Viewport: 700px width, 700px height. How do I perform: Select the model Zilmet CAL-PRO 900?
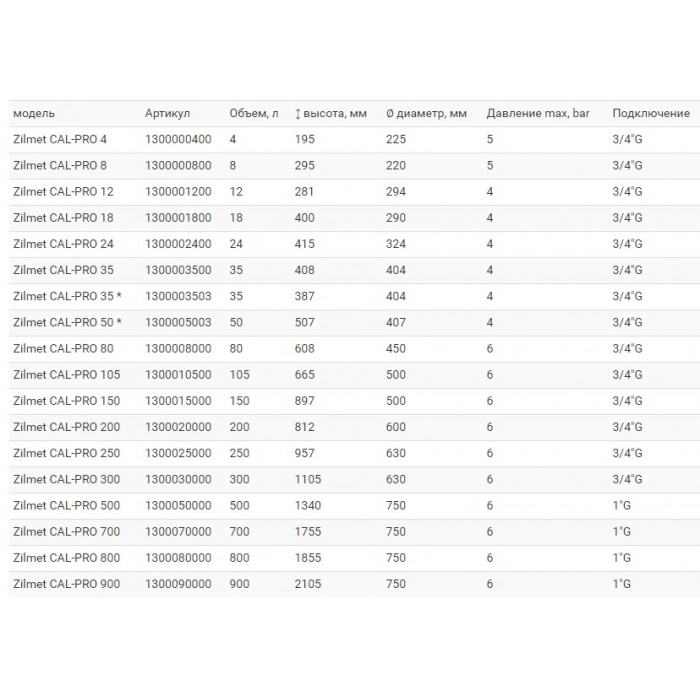coord(67,584)
